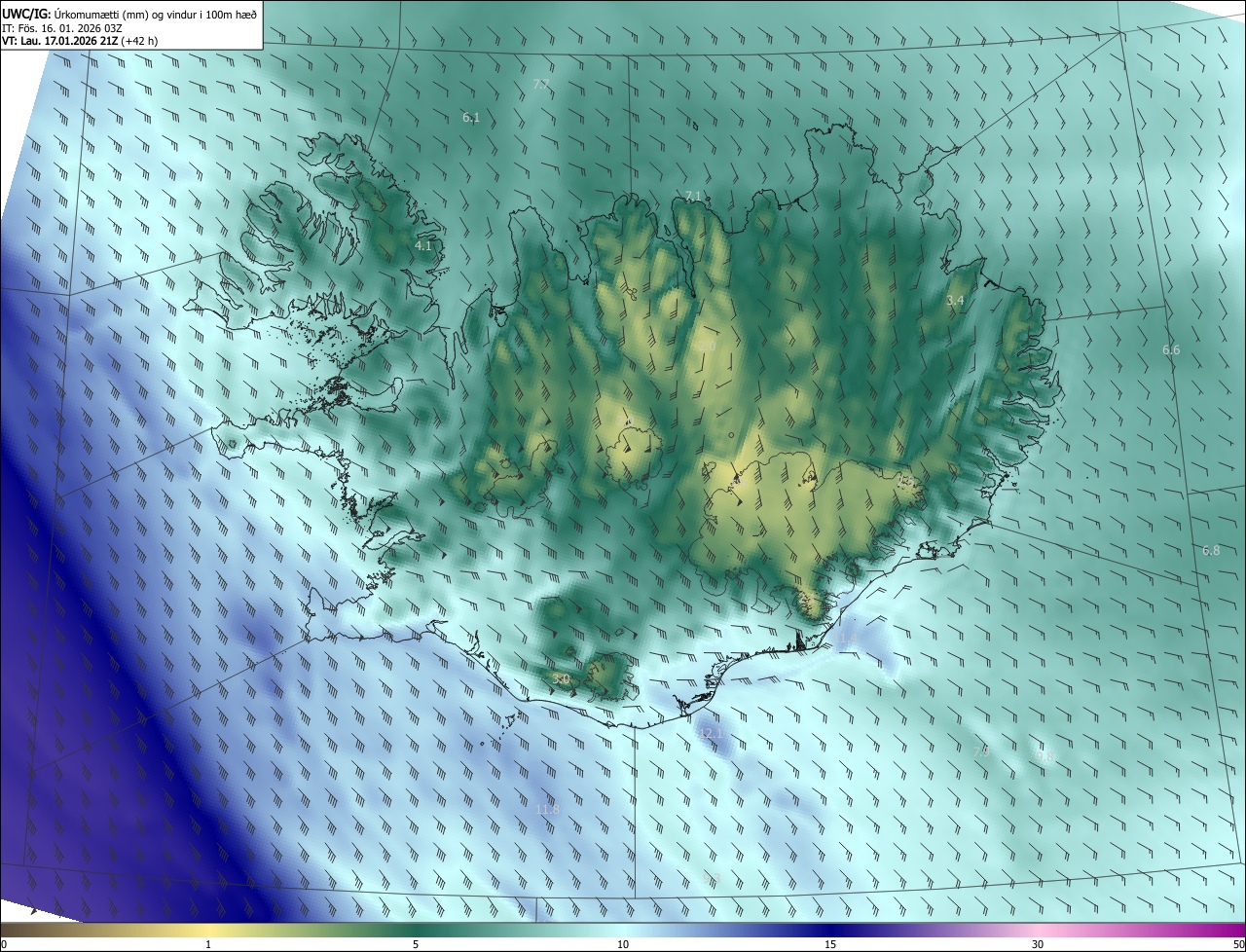Click the 3.4 value in the east
The width and height of the screenshot is (1246, 952).
click(955, 301)
